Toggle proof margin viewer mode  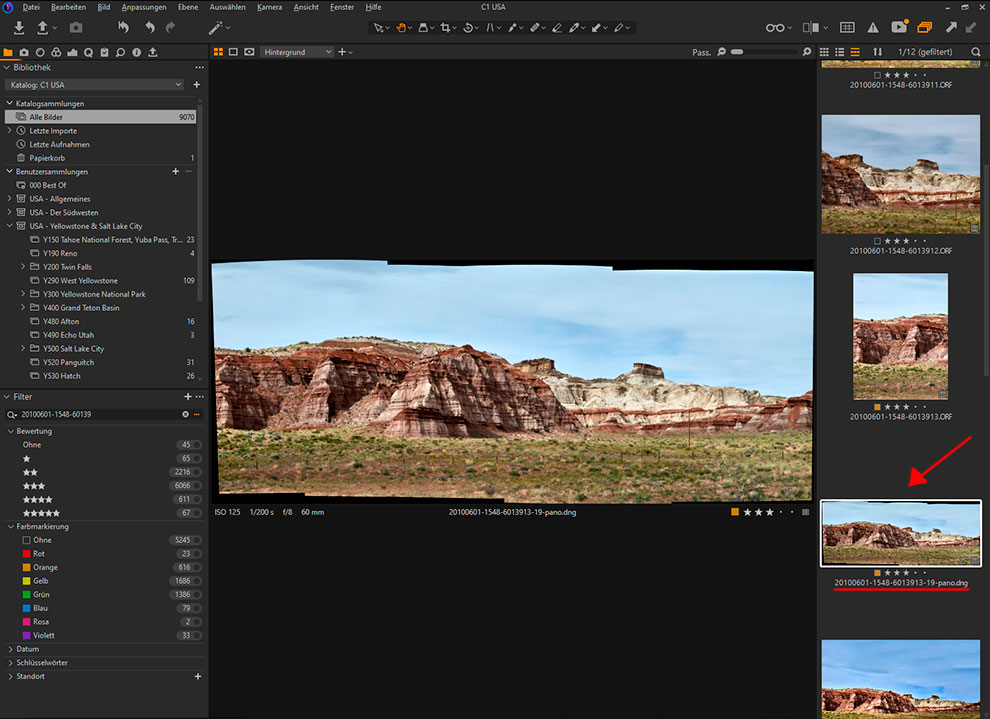point(249,52)
